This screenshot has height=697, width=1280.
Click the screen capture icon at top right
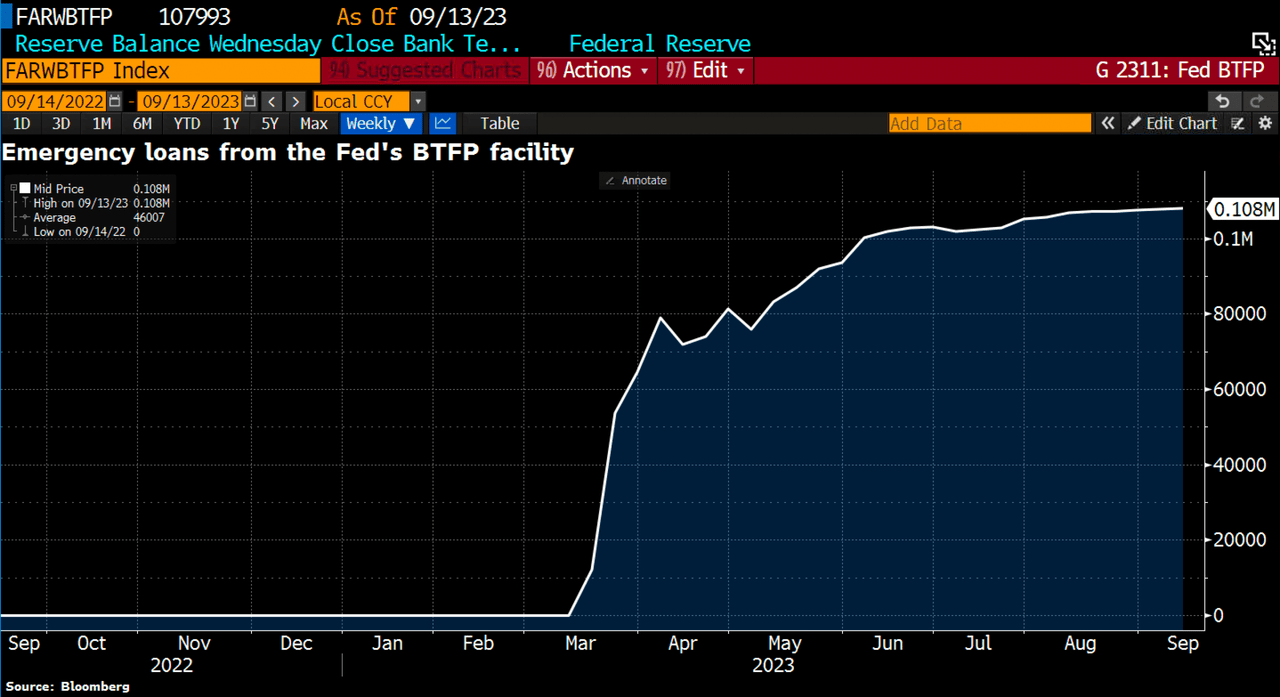tap(1263, 41)
